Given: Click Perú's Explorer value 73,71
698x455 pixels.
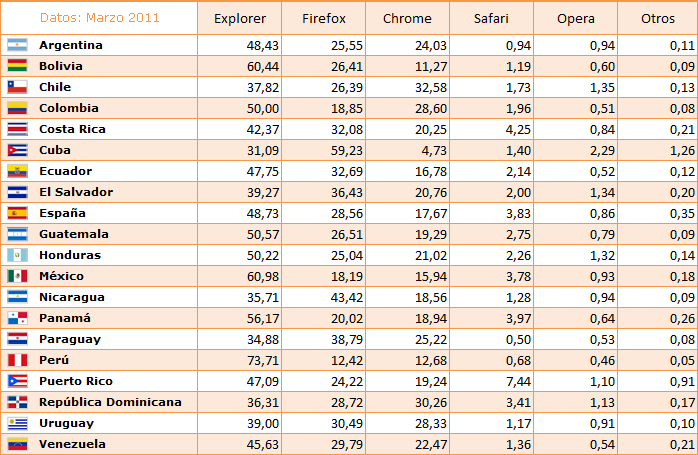Looking at the screenshot, I should (263, 361).
